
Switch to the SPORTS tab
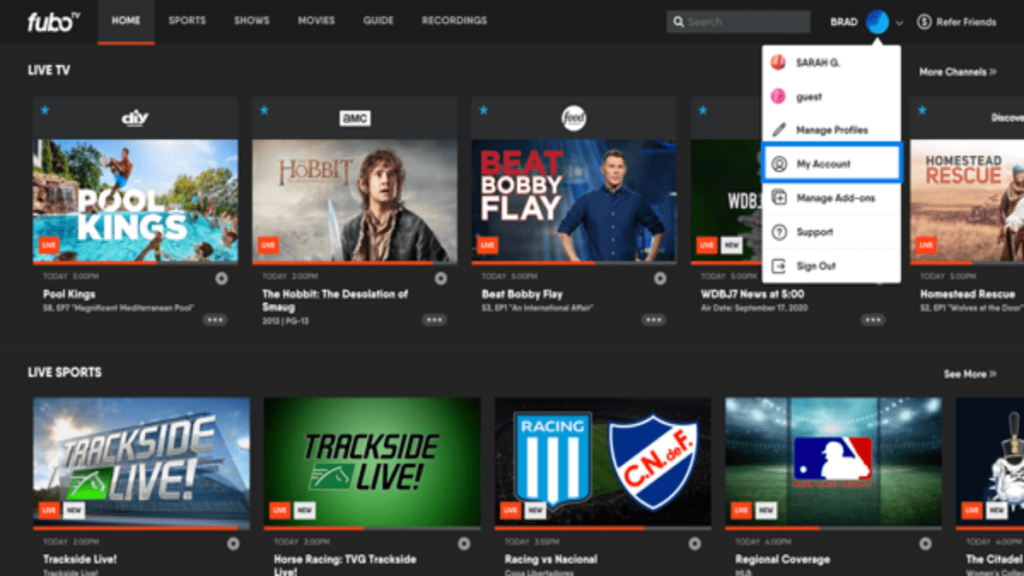click(186, 20)
